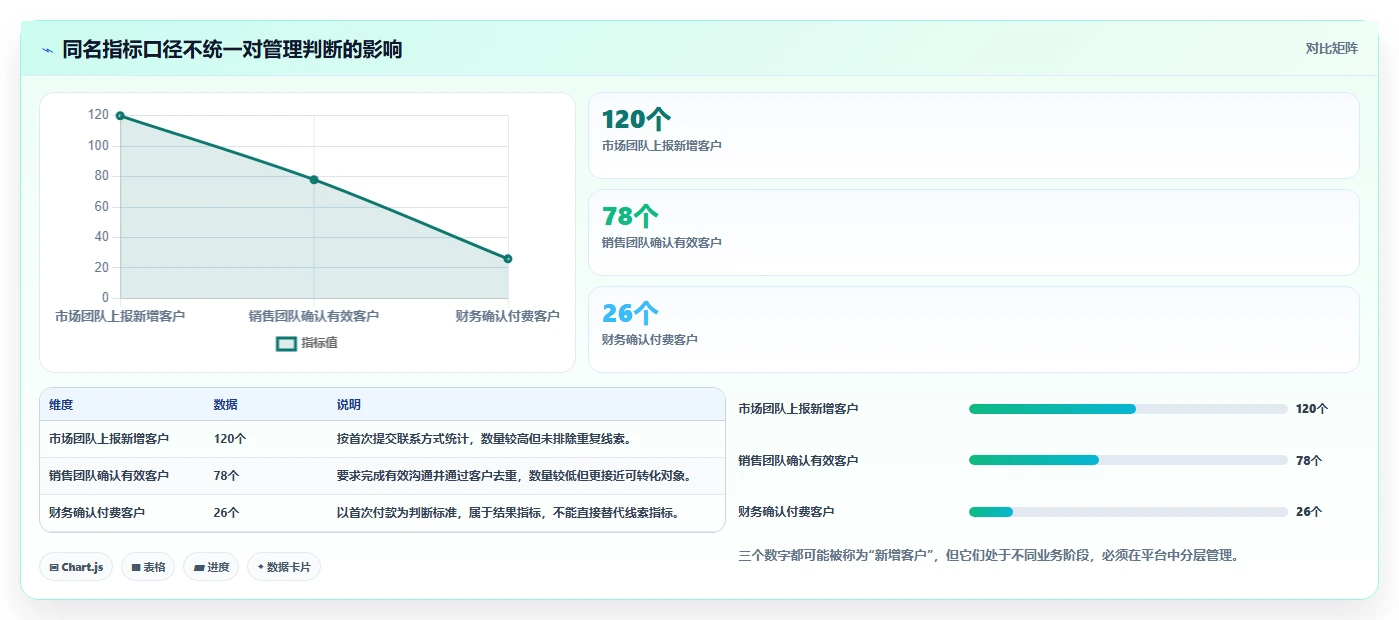Click the panel title 同名指标口径不统一对管理判断的影响
This screenshot has height=620, width=1399.
[x=232, y=49]
